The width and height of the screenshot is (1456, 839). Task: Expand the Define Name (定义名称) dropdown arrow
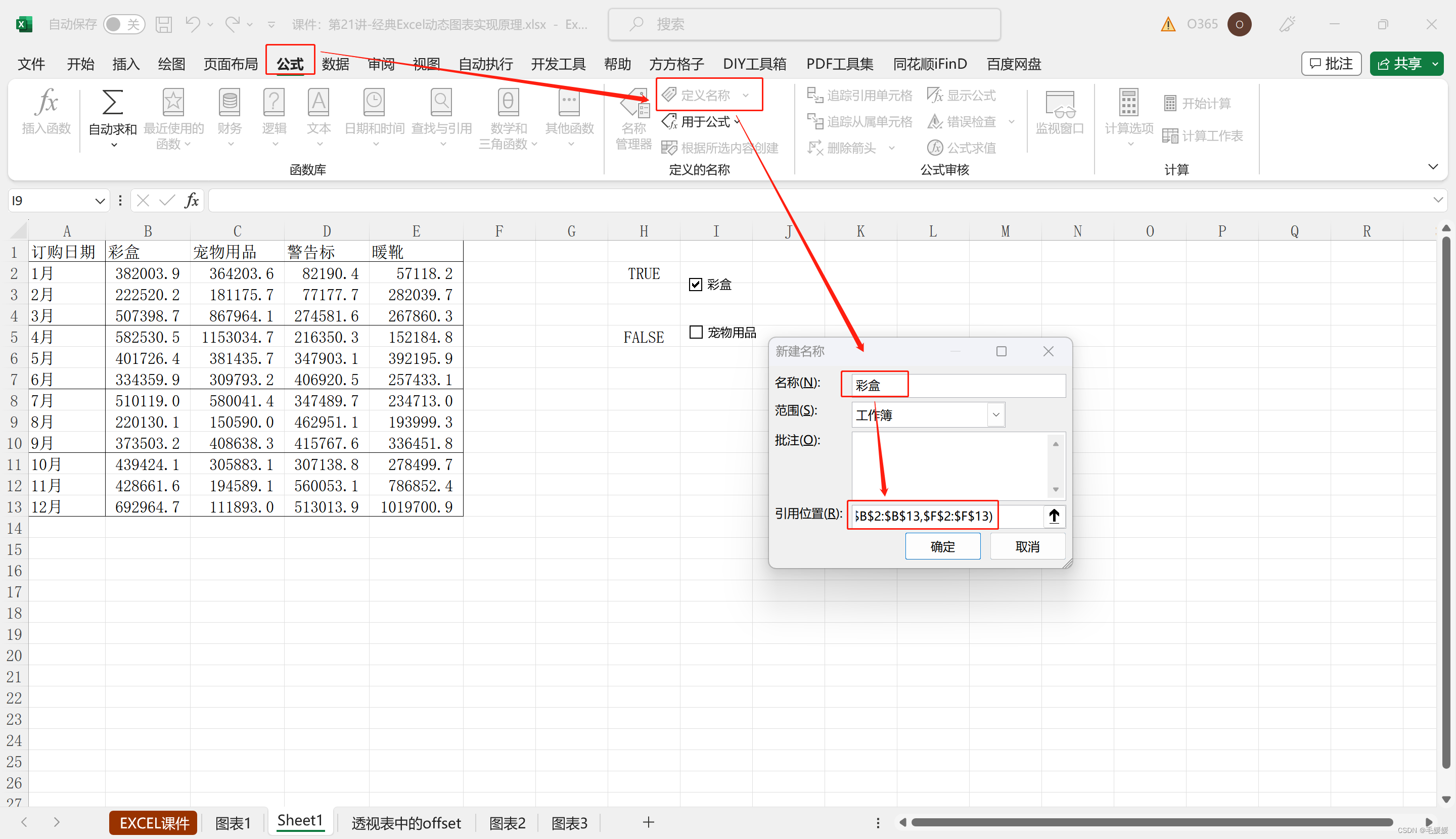(x=746, y=95)
